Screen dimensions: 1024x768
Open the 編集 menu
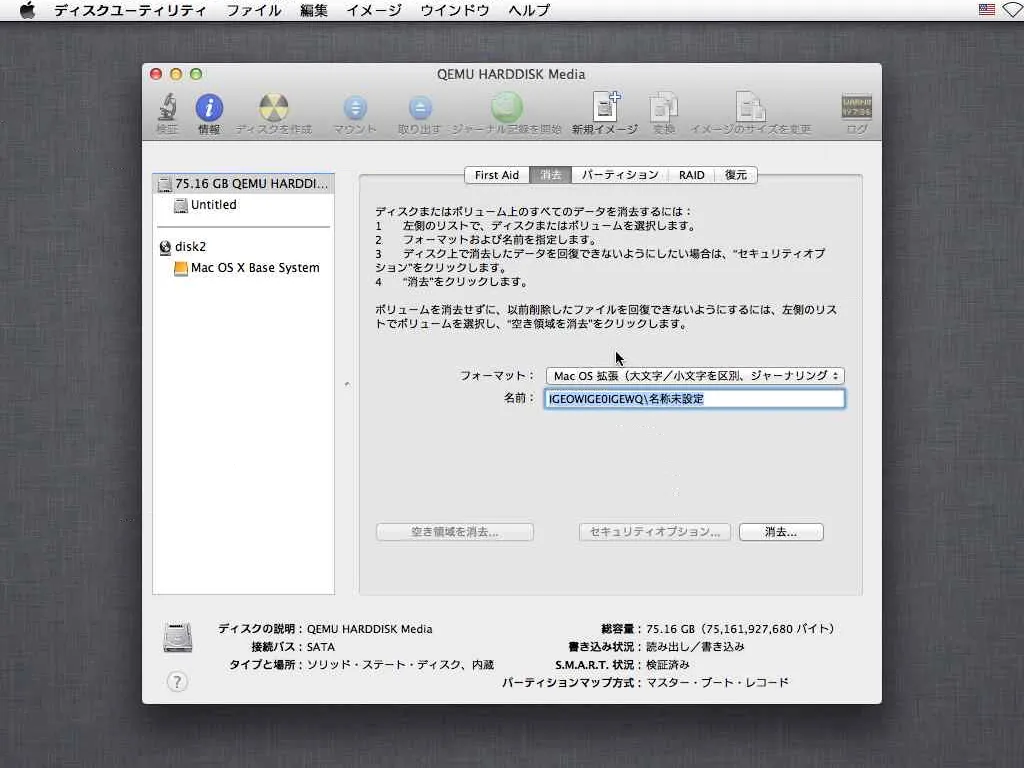[x=313, y=10]
